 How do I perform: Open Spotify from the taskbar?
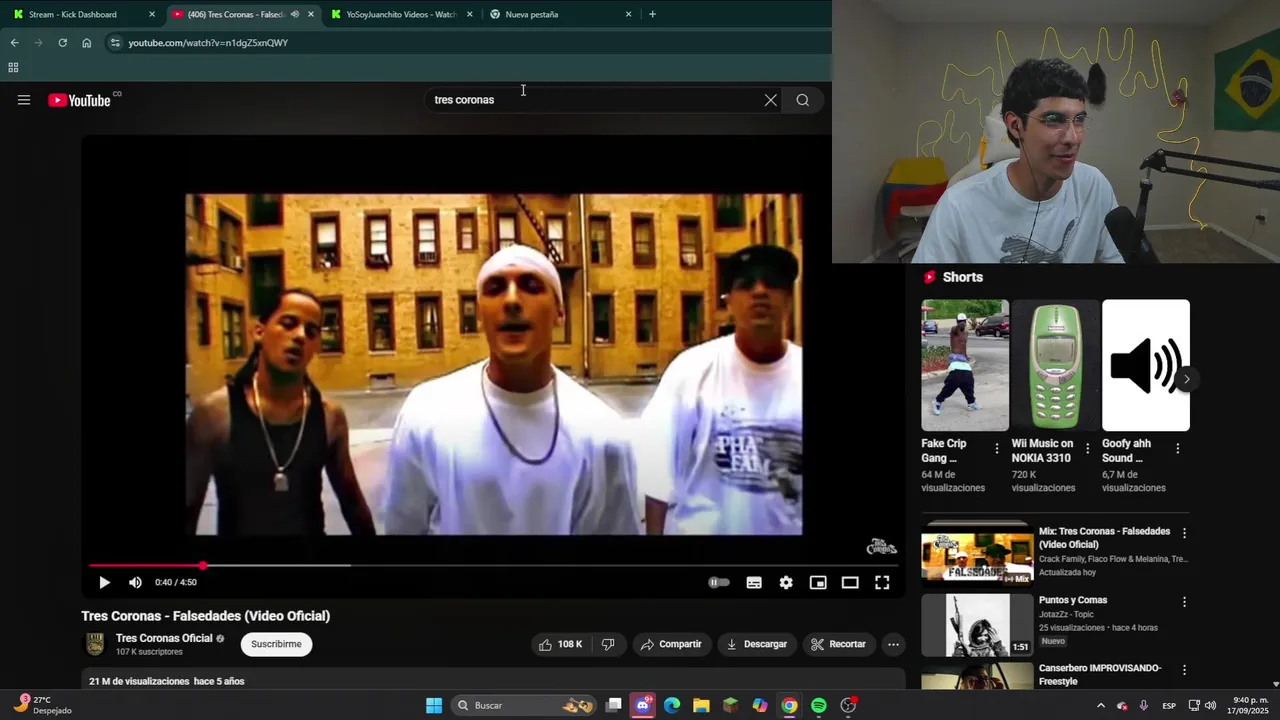819,705
